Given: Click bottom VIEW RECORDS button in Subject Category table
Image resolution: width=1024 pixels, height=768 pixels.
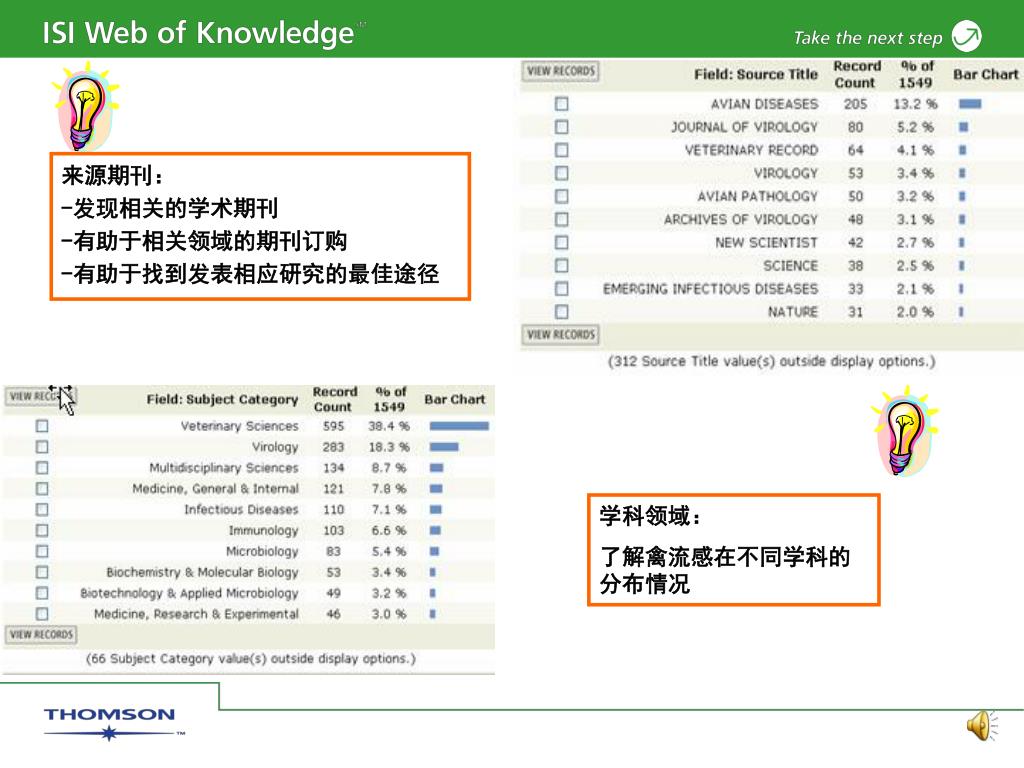Looking at the screenshot, I should pos(40,634).
